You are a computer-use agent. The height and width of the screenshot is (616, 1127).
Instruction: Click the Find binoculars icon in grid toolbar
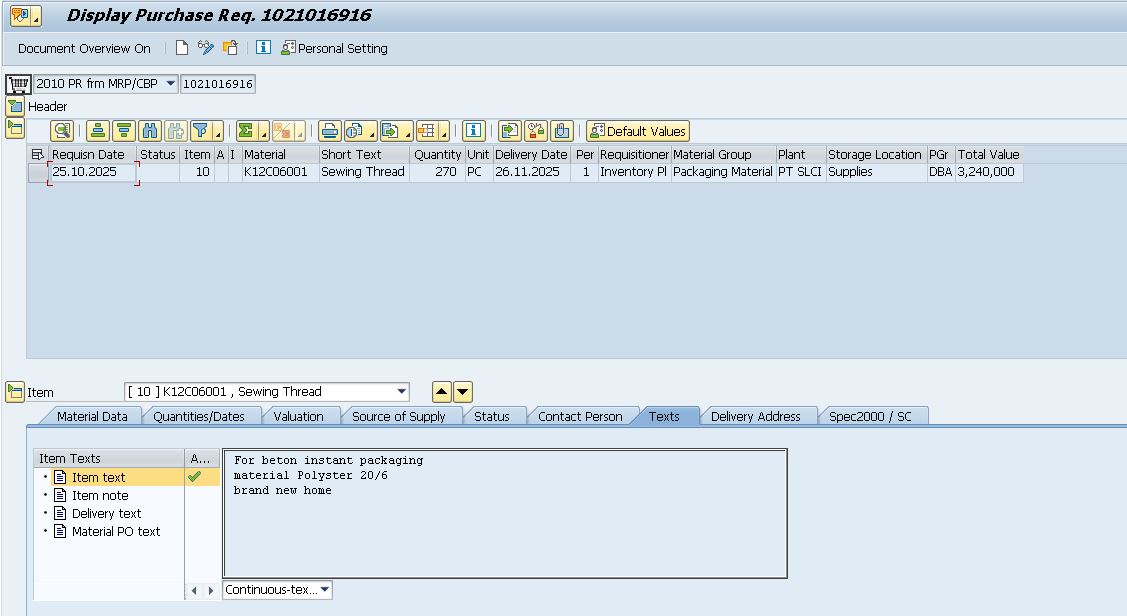click(150, 131)
